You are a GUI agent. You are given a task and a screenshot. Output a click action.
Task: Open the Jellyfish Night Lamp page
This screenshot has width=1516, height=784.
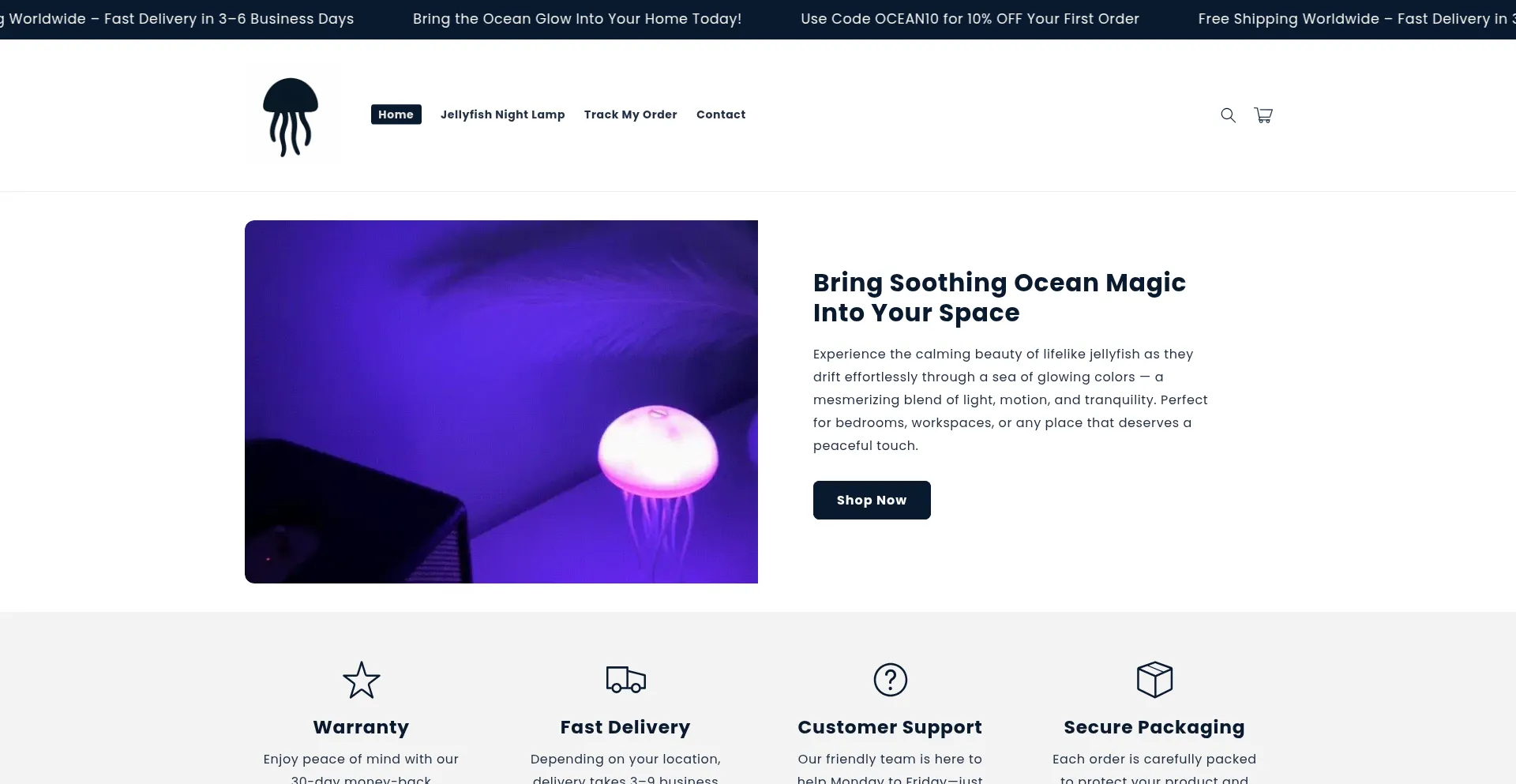[x=503, y=114]
